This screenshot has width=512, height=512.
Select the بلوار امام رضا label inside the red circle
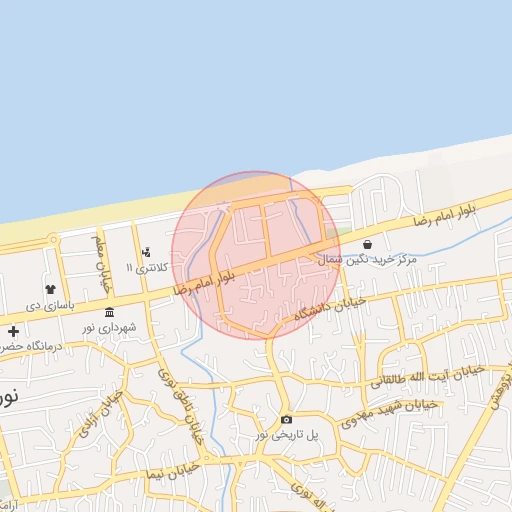(204, 284)
